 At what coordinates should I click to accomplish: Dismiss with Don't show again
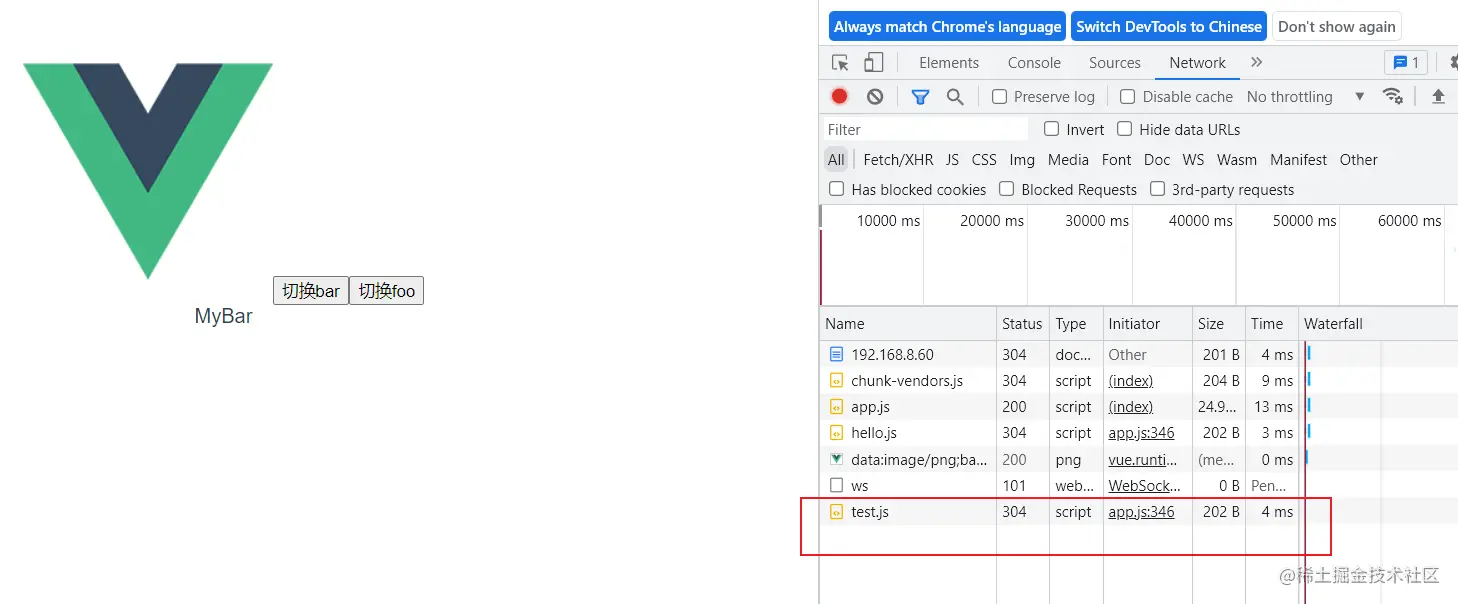pos(1337,27)
